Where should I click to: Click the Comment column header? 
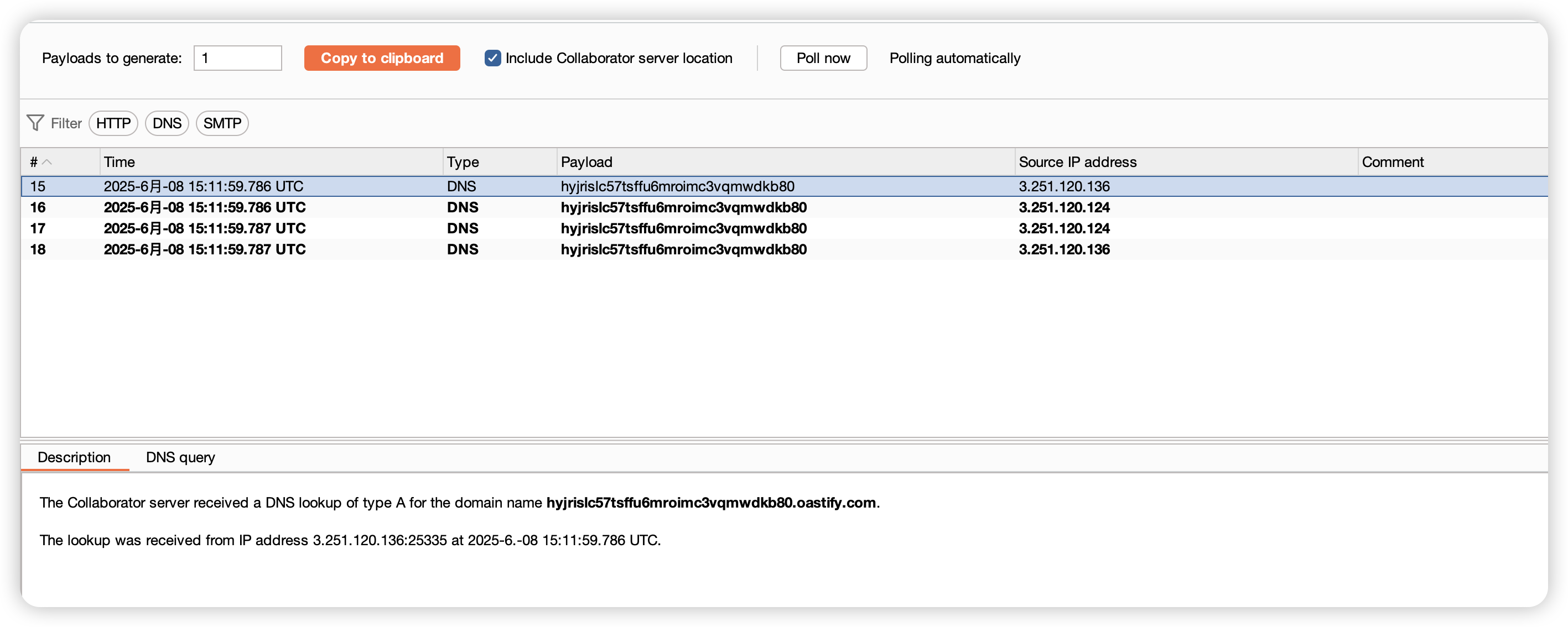(1392, 162)
